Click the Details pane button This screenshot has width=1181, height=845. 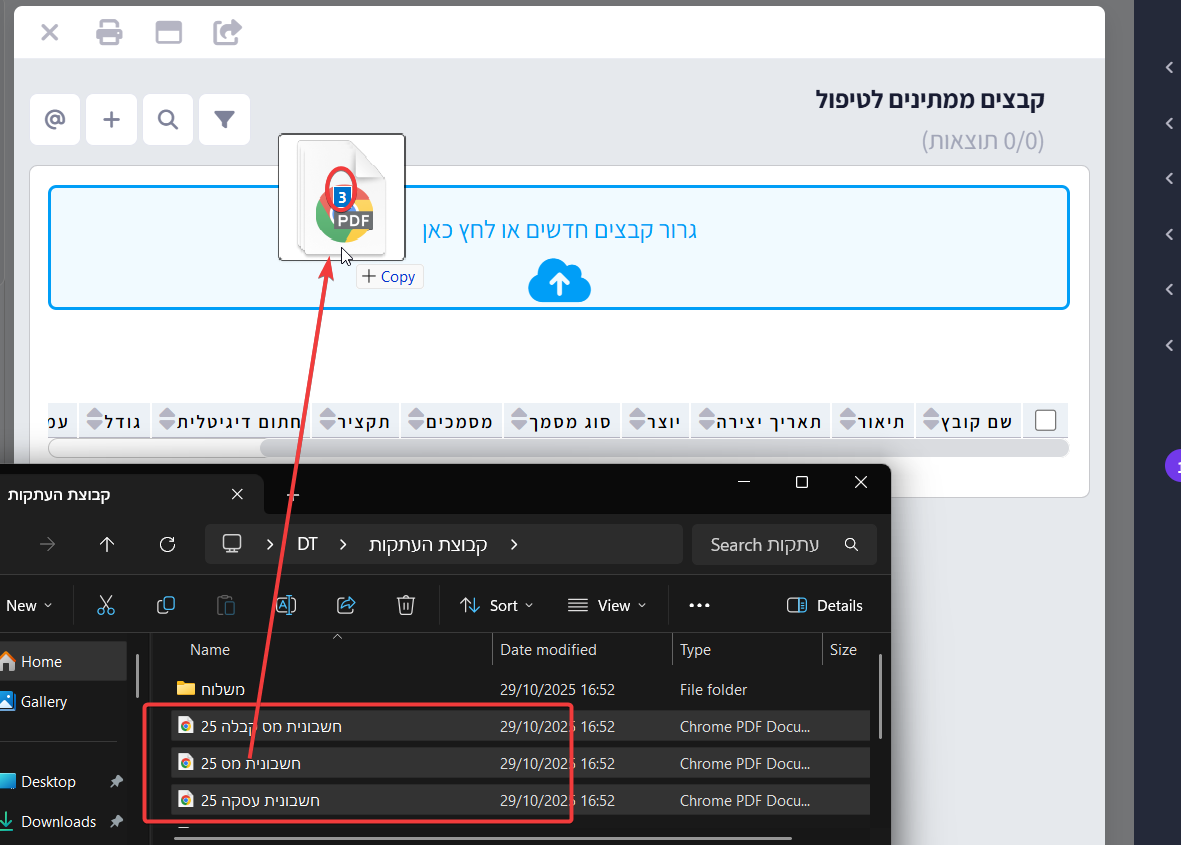[825, 605]
